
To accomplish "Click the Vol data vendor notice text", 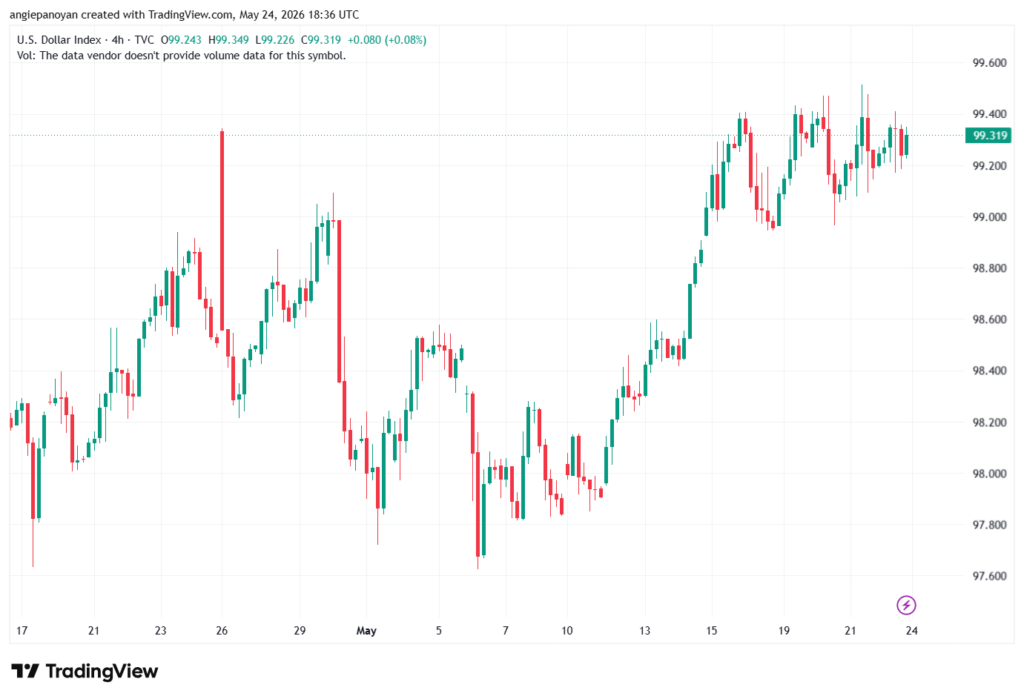I will [x=182, y=56].
